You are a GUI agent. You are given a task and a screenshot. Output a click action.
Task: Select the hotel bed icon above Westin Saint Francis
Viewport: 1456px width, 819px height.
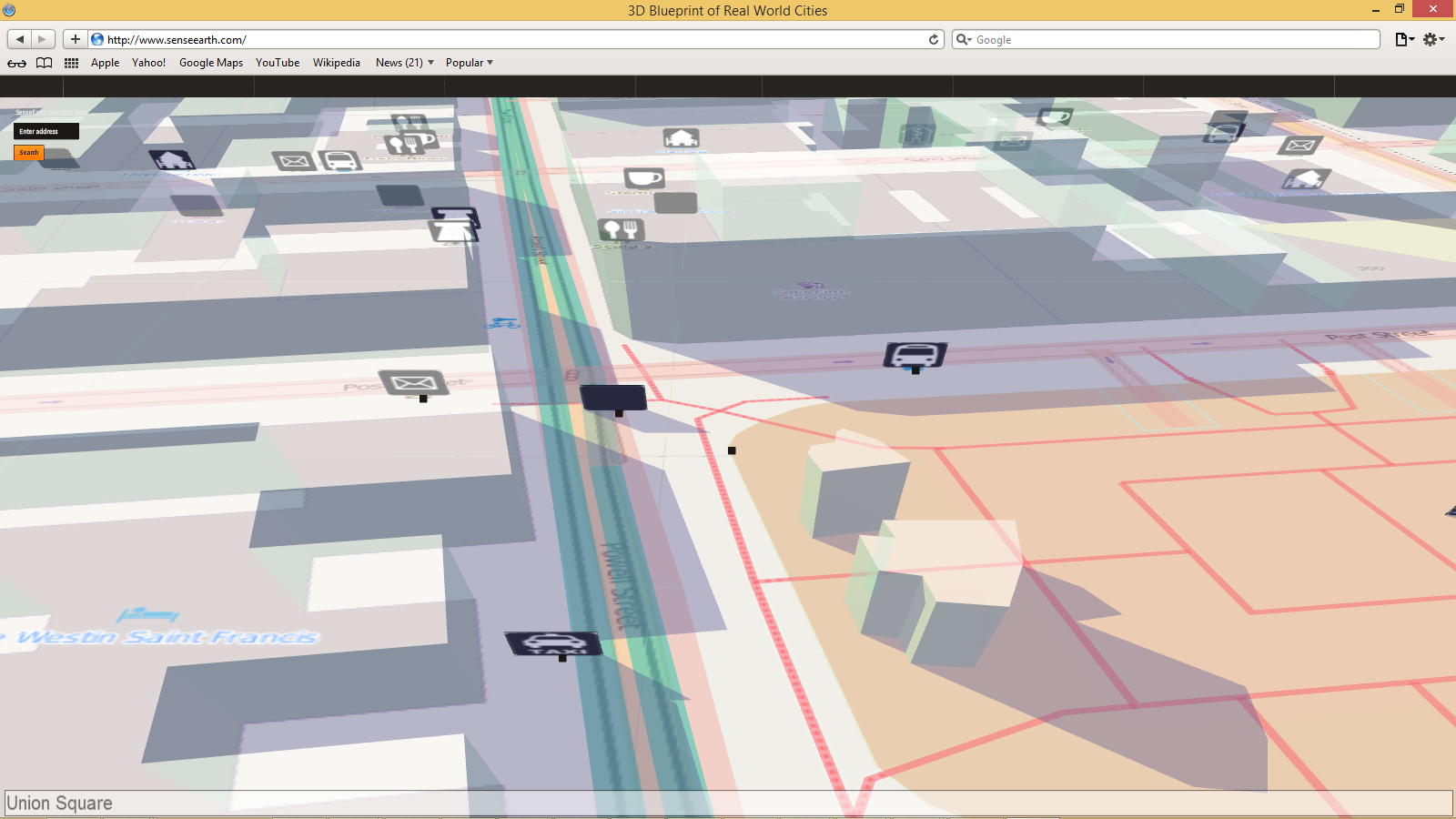147,614
